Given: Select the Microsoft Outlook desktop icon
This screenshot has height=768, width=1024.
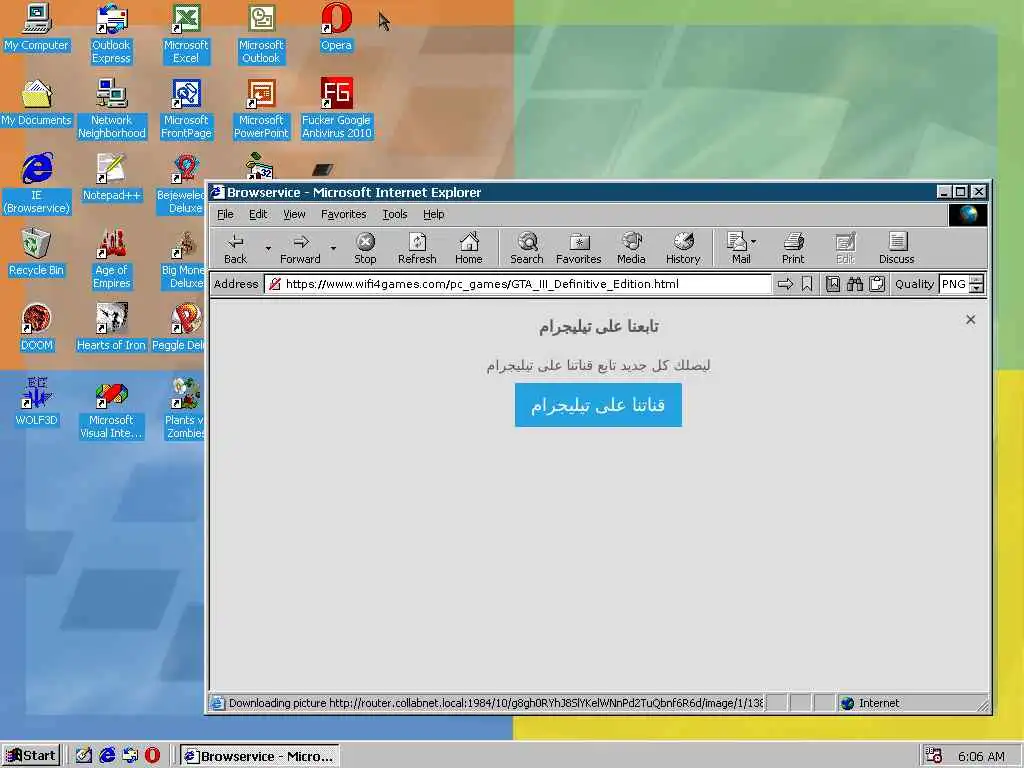Looking at the screenshot, I should 261,33.
